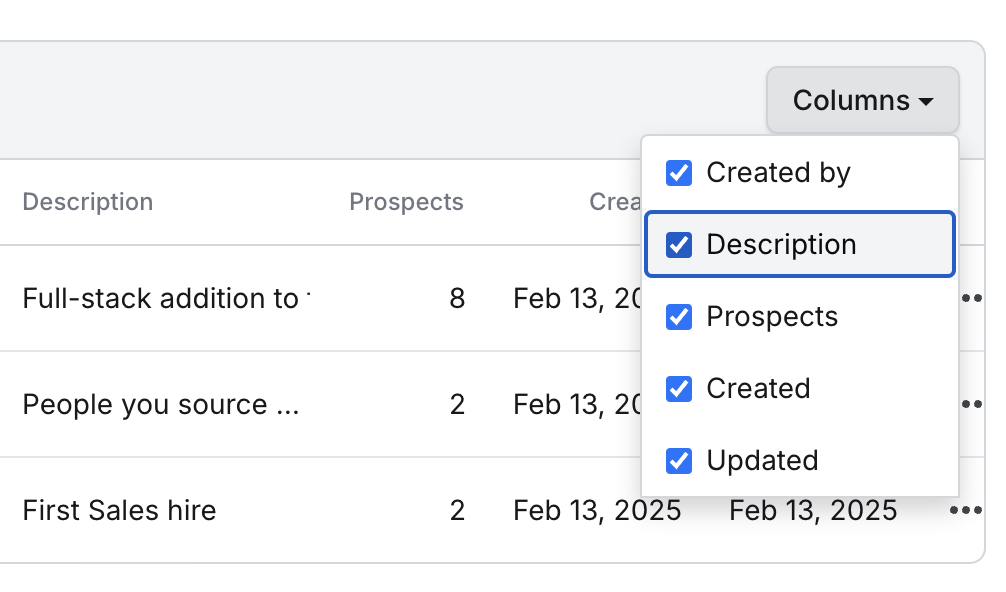
Task: Select the Updated menu entry label
Action: 762,461
